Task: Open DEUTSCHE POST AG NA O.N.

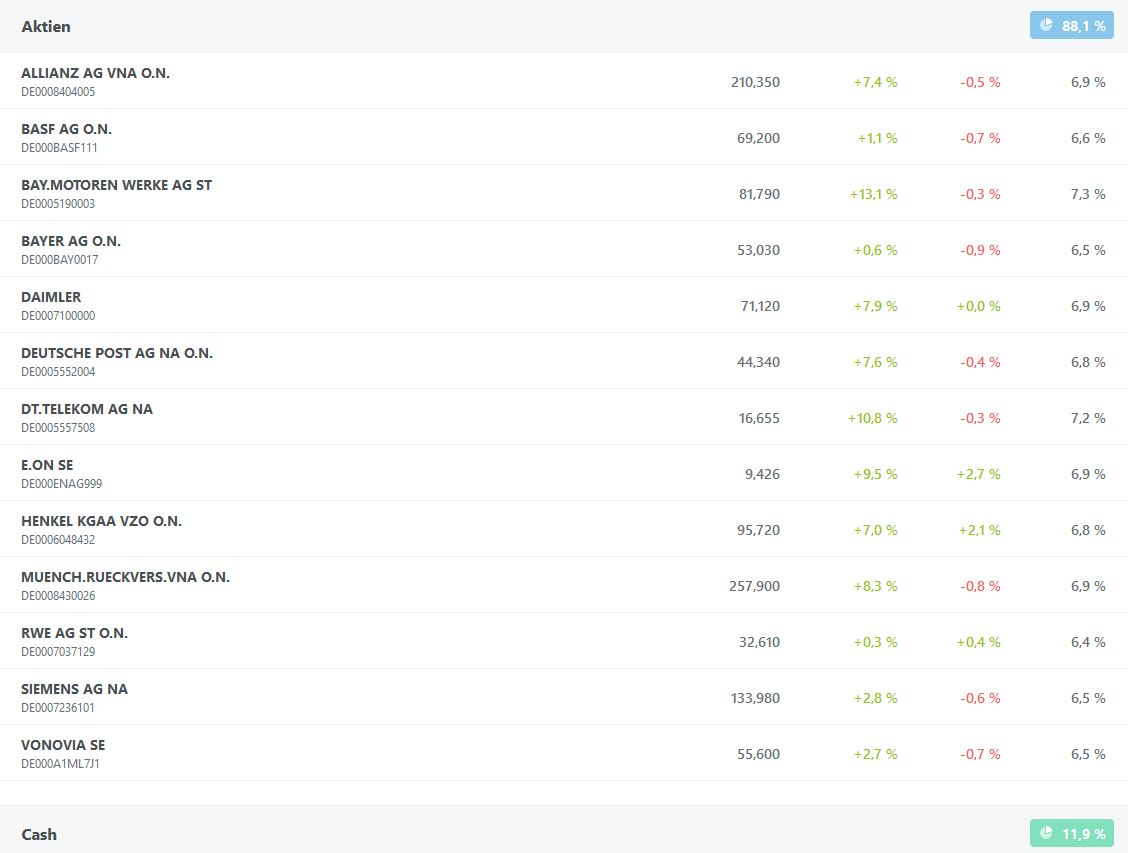Action: [117, 353]
